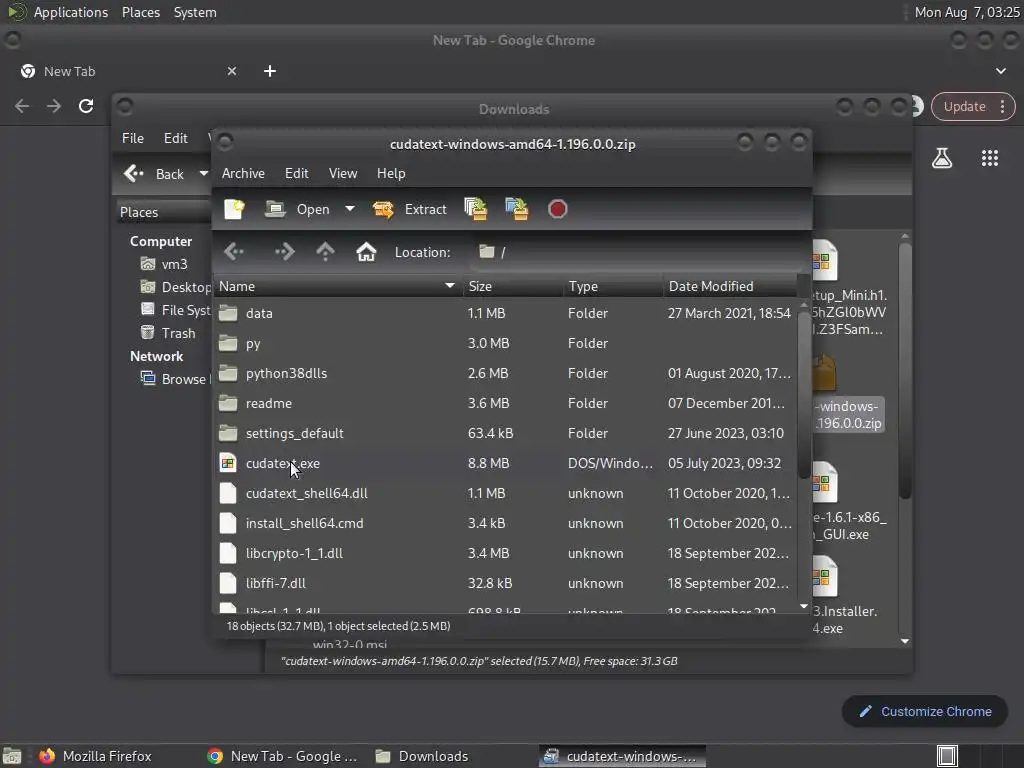Open the Help menu in the archive manager
This screenshot has height=768, width=1024.
[391, 173]
